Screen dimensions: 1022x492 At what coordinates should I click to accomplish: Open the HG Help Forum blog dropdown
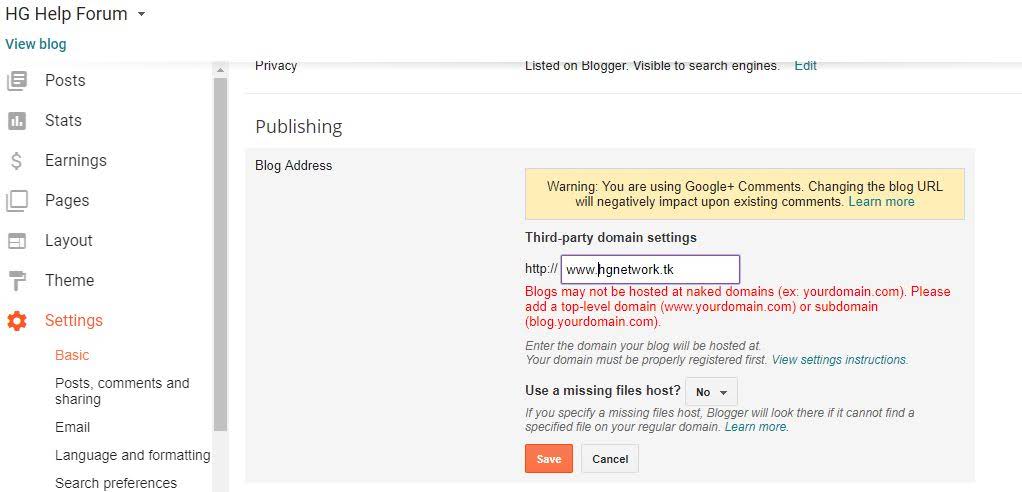[141, 14]
